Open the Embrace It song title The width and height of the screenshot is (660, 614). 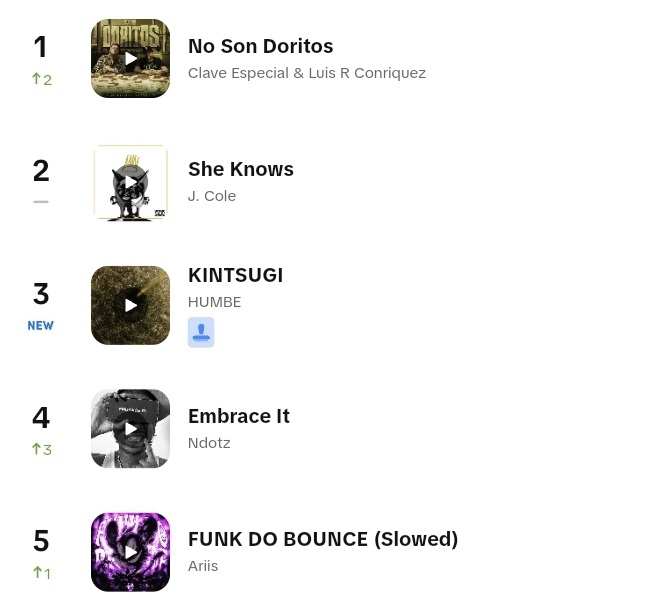coord(239,416)
